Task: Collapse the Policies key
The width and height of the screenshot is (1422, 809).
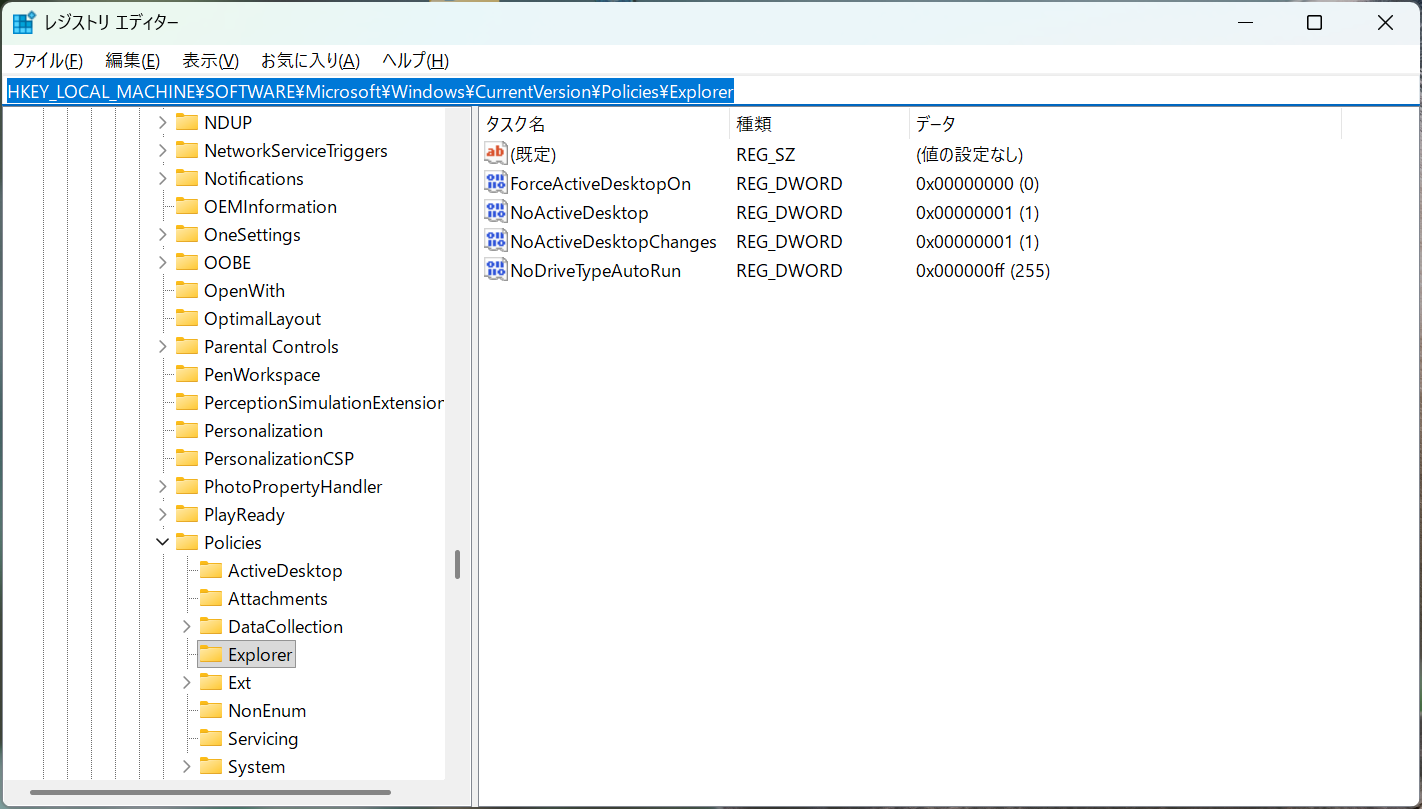Action: click(x=162, y=542)
